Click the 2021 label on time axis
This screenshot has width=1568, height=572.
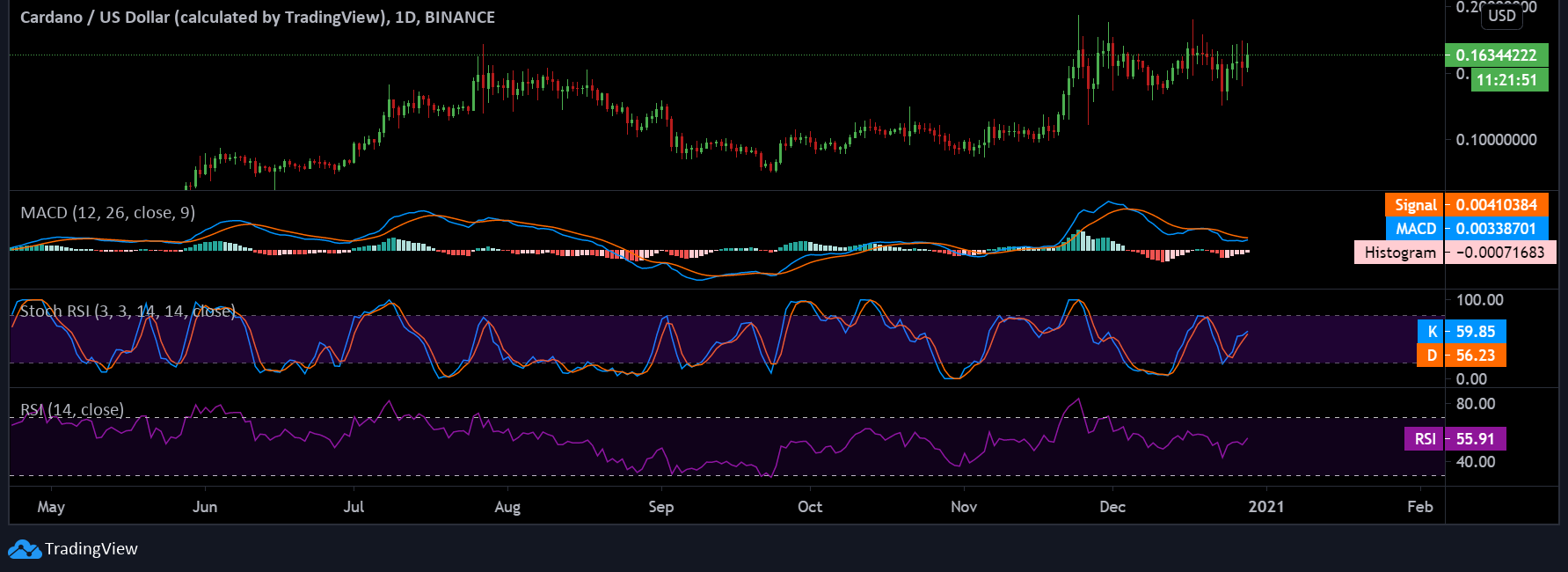[x=1266, y=507]
